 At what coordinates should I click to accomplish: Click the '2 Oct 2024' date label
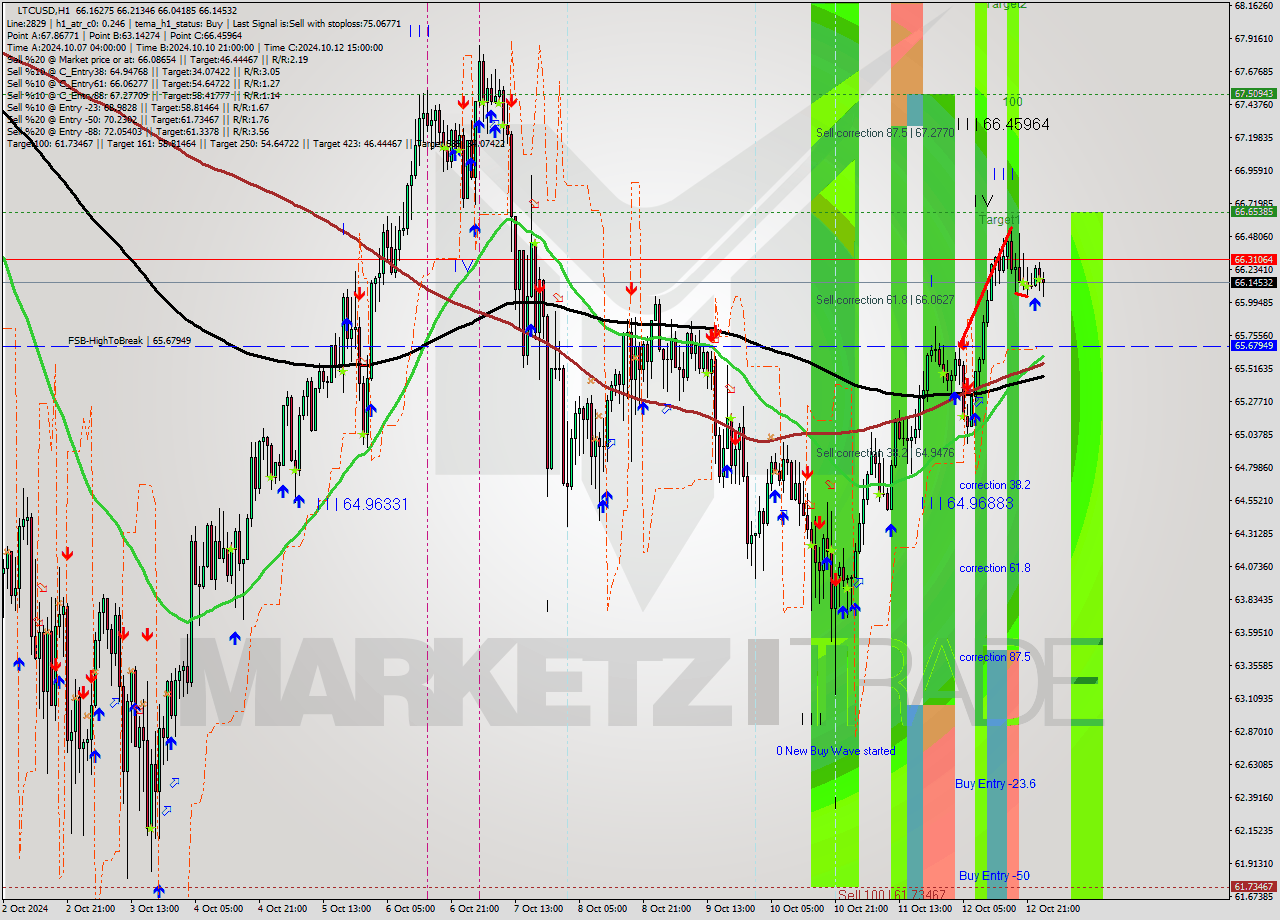click(26, 909)
